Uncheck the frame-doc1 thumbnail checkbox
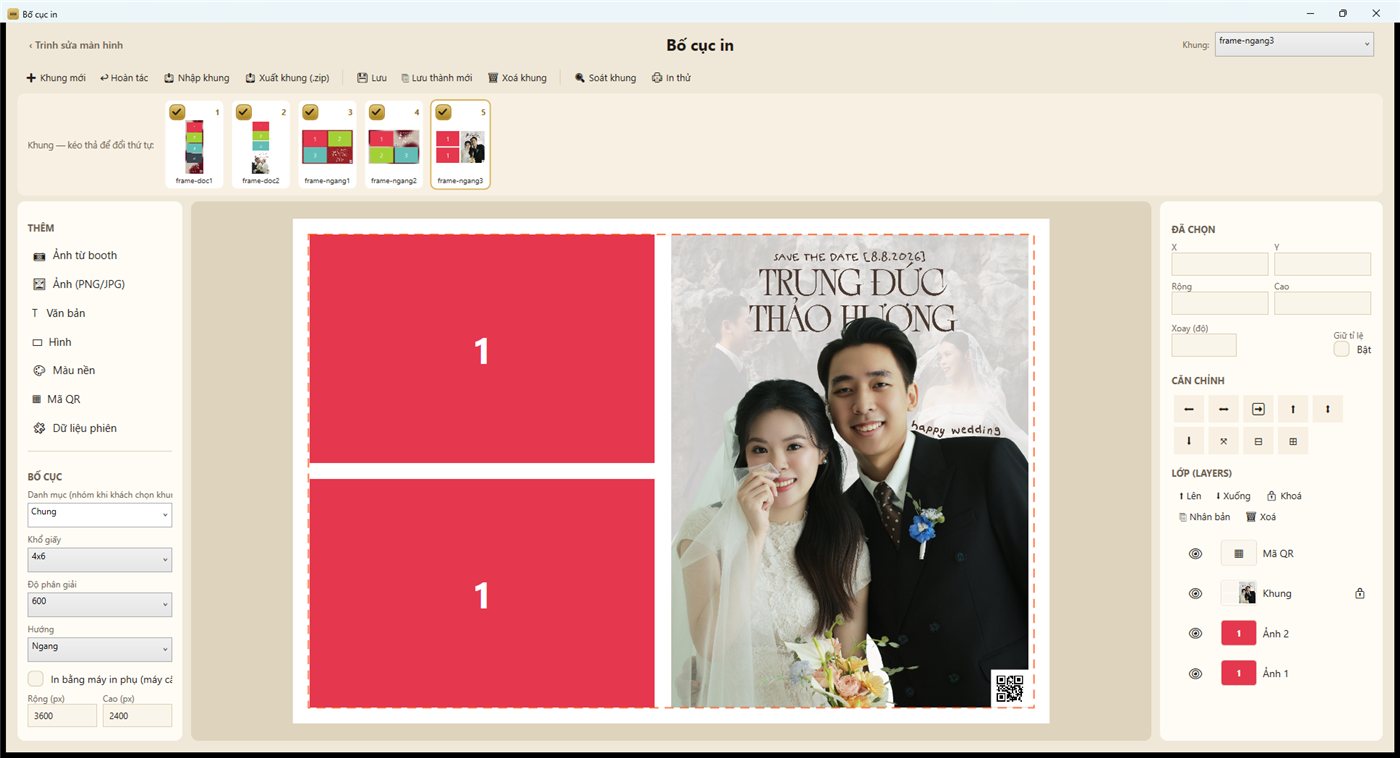This screenshot has width=1400, height=758. [x=177, y=112]
